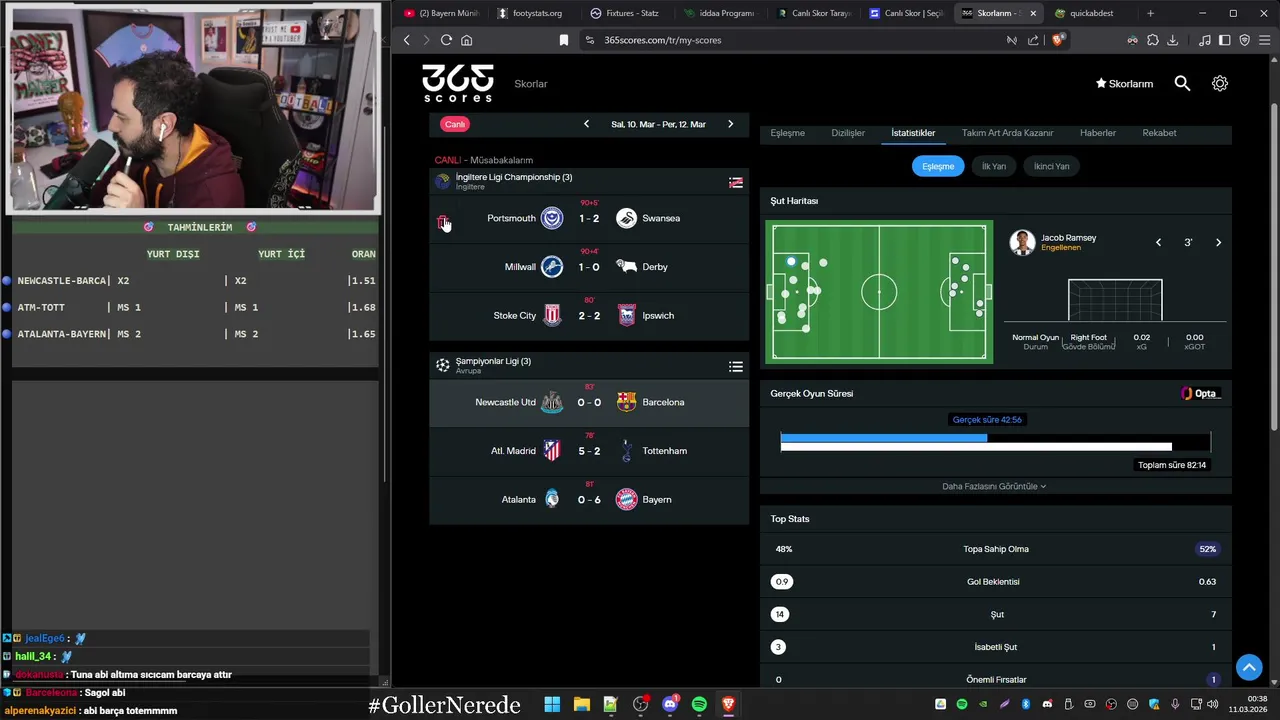Click Jacob Ramsey player photo
The image size is (1280, 720).
click(1021, 242)
